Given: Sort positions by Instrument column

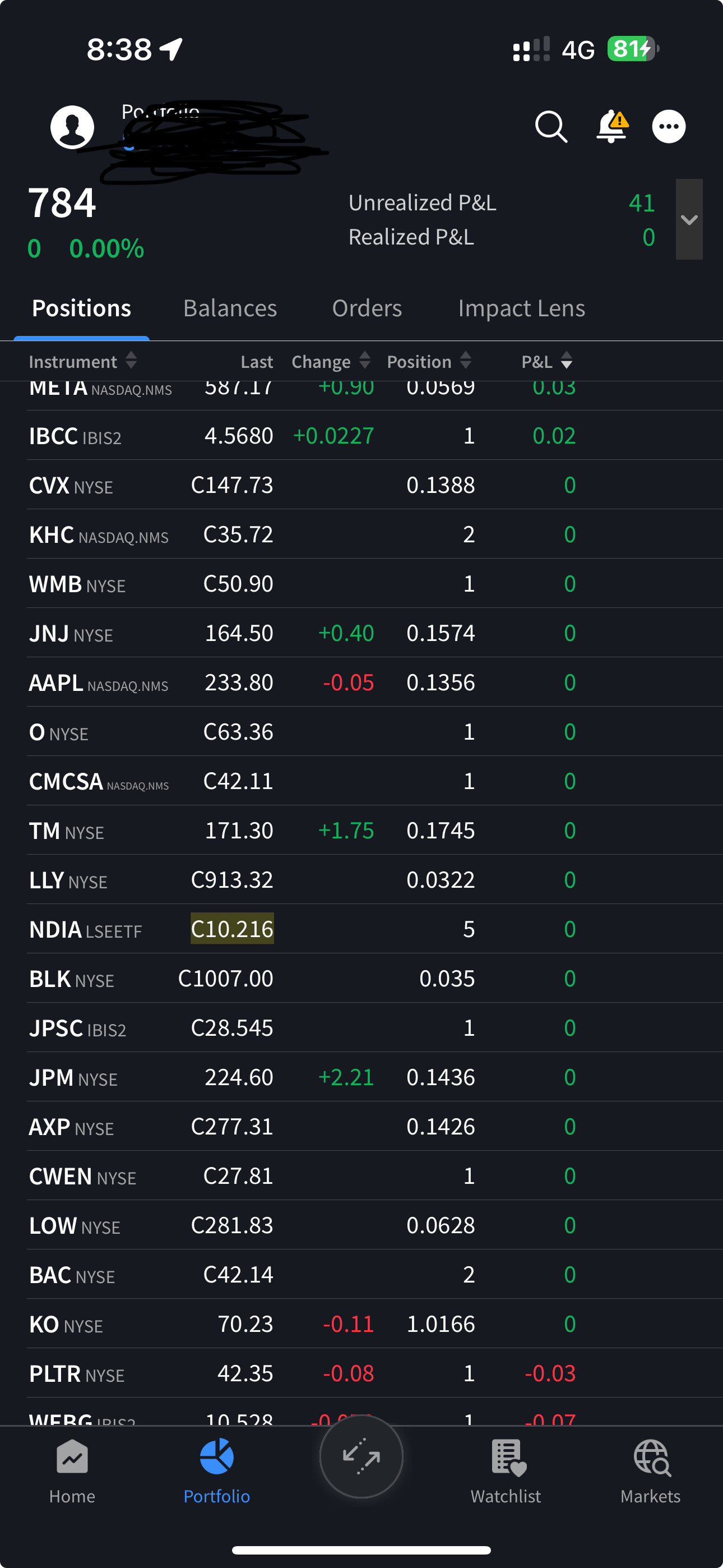Looking at the screenshot, I should [x=83, y=362].
